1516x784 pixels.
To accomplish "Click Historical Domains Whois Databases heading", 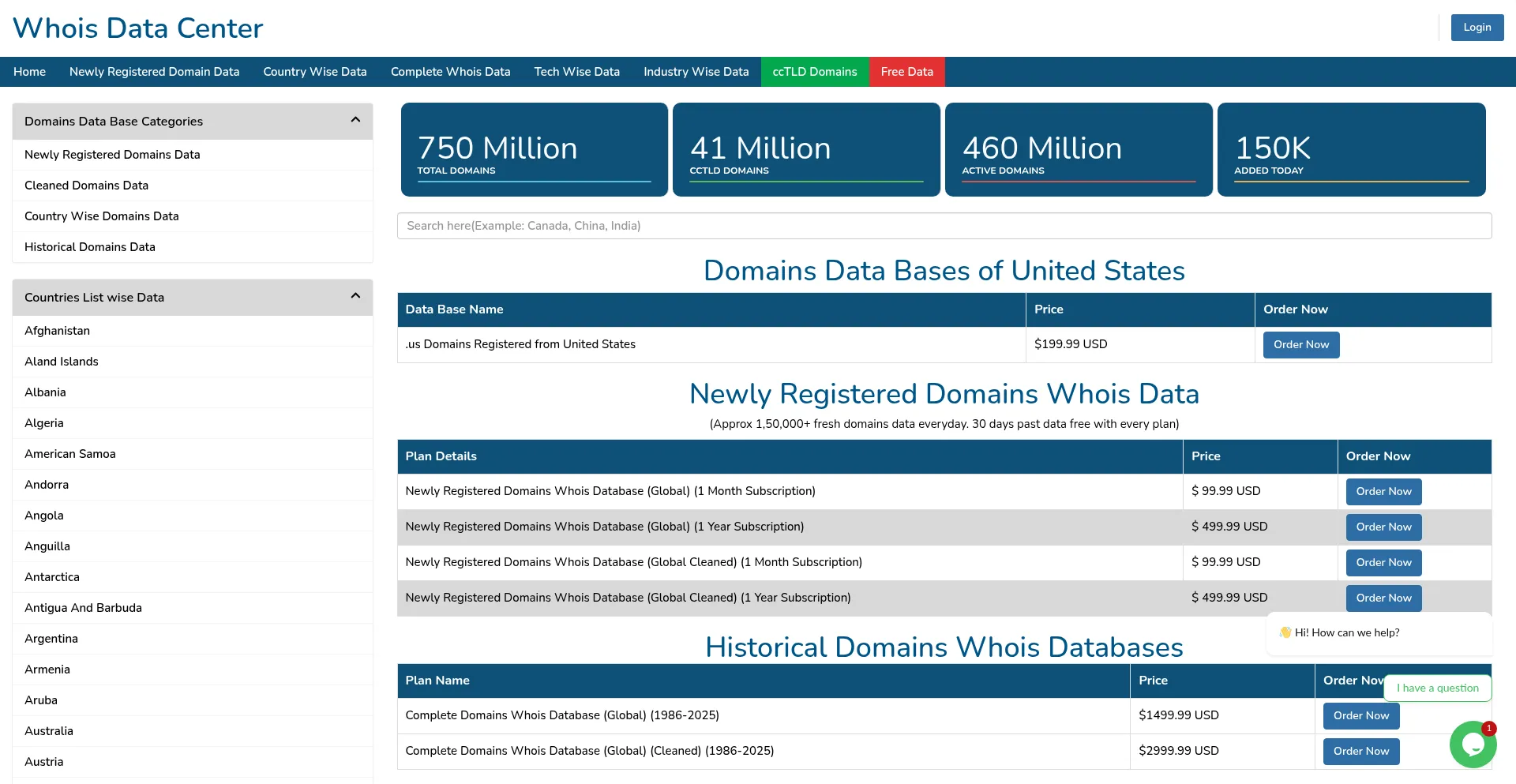I will (x=944, y=647).
